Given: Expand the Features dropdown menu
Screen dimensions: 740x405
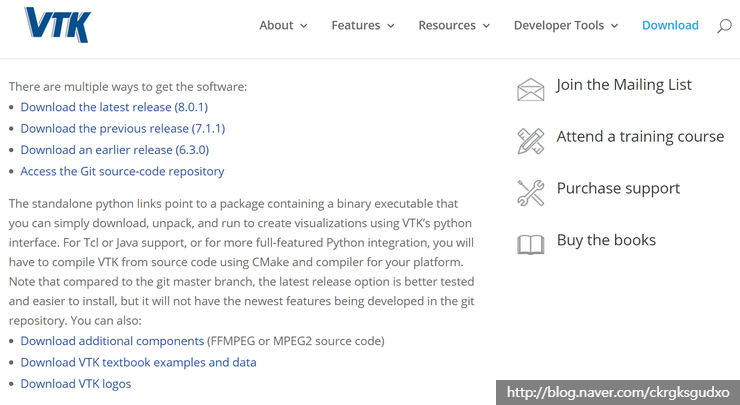Looking at the screenshot, I should coord(362,26).
